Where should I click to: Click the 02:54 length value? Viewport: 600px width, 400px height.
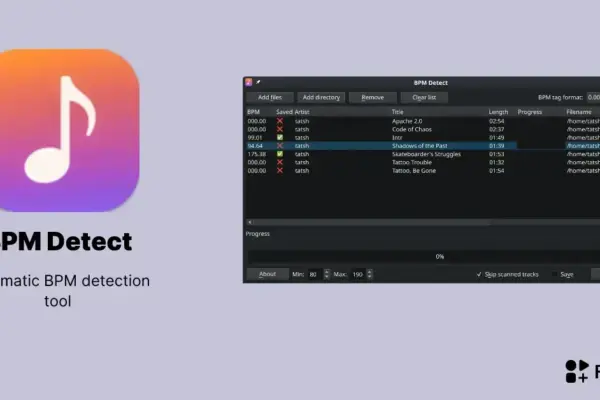tap(496, 121)
